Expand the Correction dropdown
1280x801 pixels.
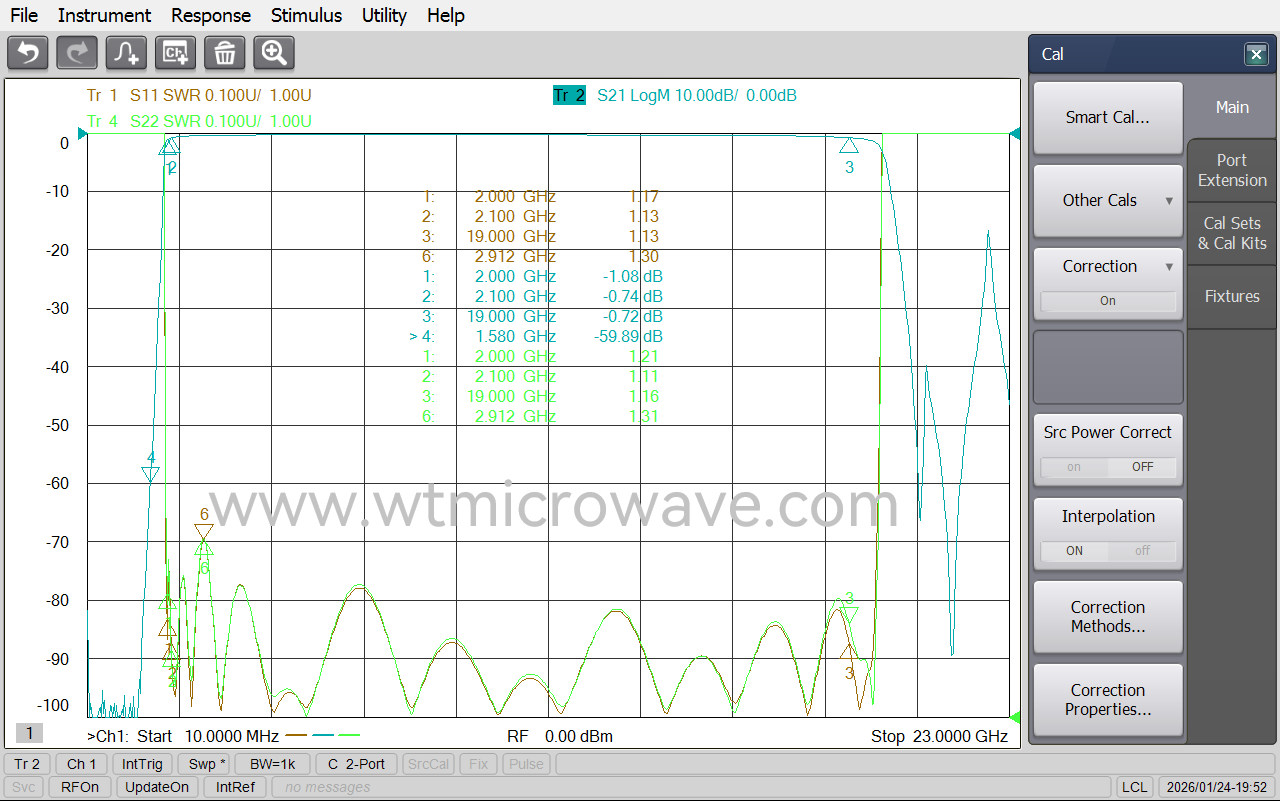(1170, 266)
